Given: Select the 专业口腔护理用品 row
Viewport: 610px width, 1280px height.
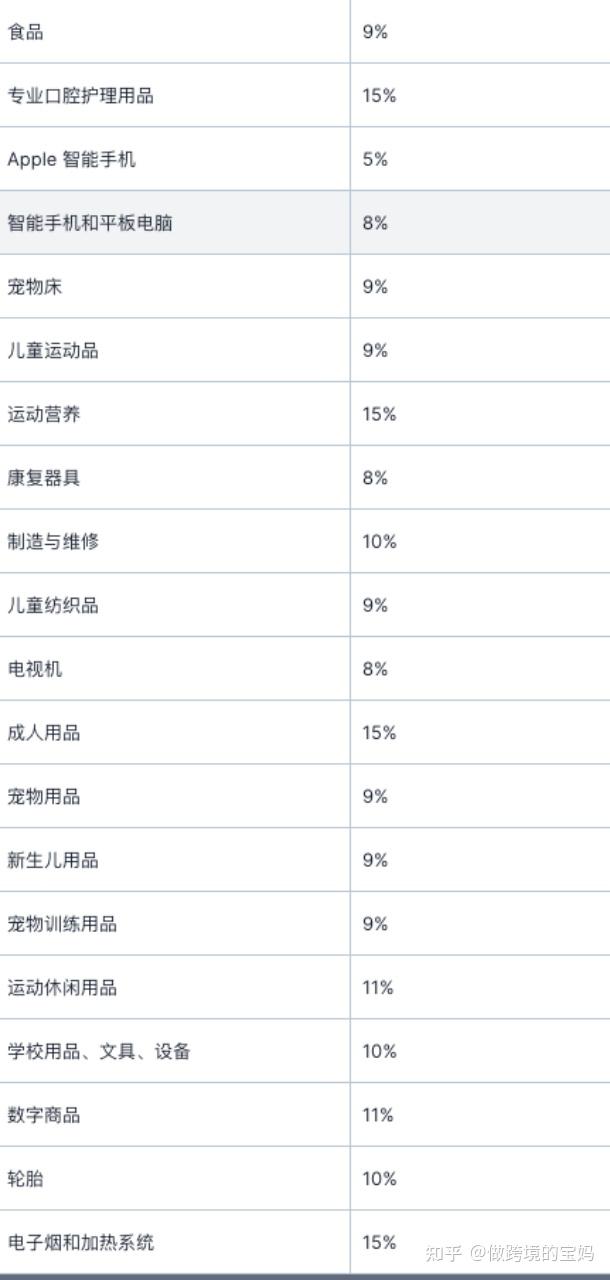Looking at the screenshot, I should coord(80,96).
